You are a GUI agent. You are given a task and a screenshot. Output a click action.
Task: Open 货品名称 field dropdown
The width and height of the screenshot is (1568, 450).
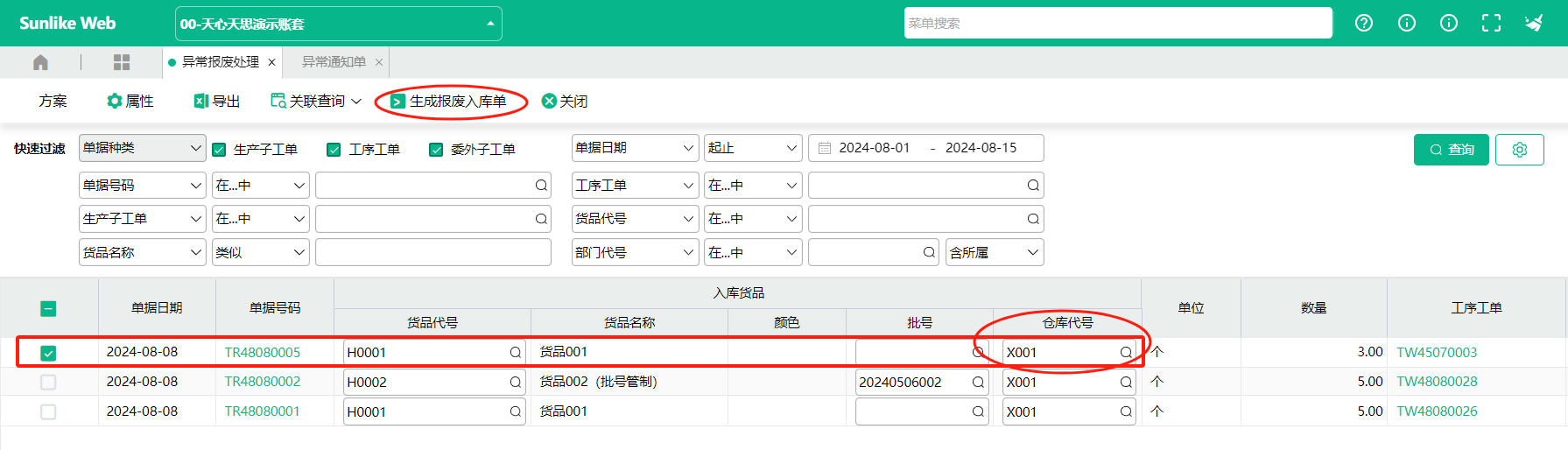142,253
